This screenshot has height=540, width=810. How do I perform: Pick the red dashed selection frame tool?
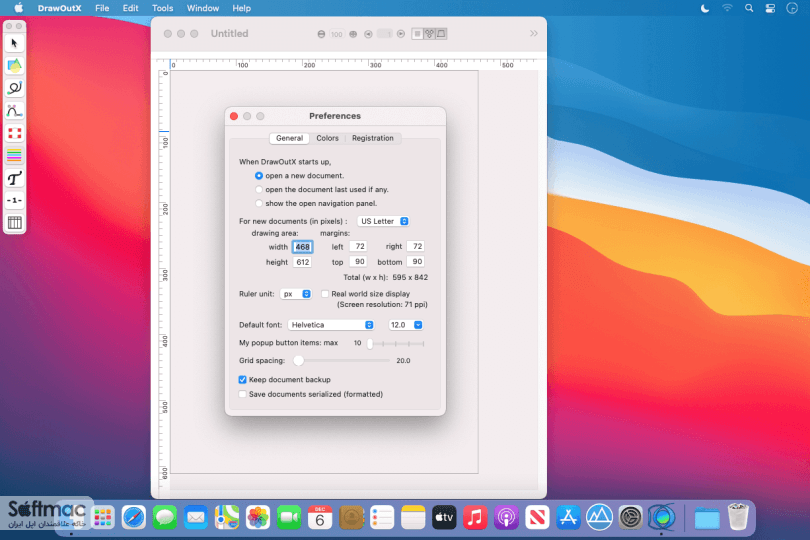(14, 133)
